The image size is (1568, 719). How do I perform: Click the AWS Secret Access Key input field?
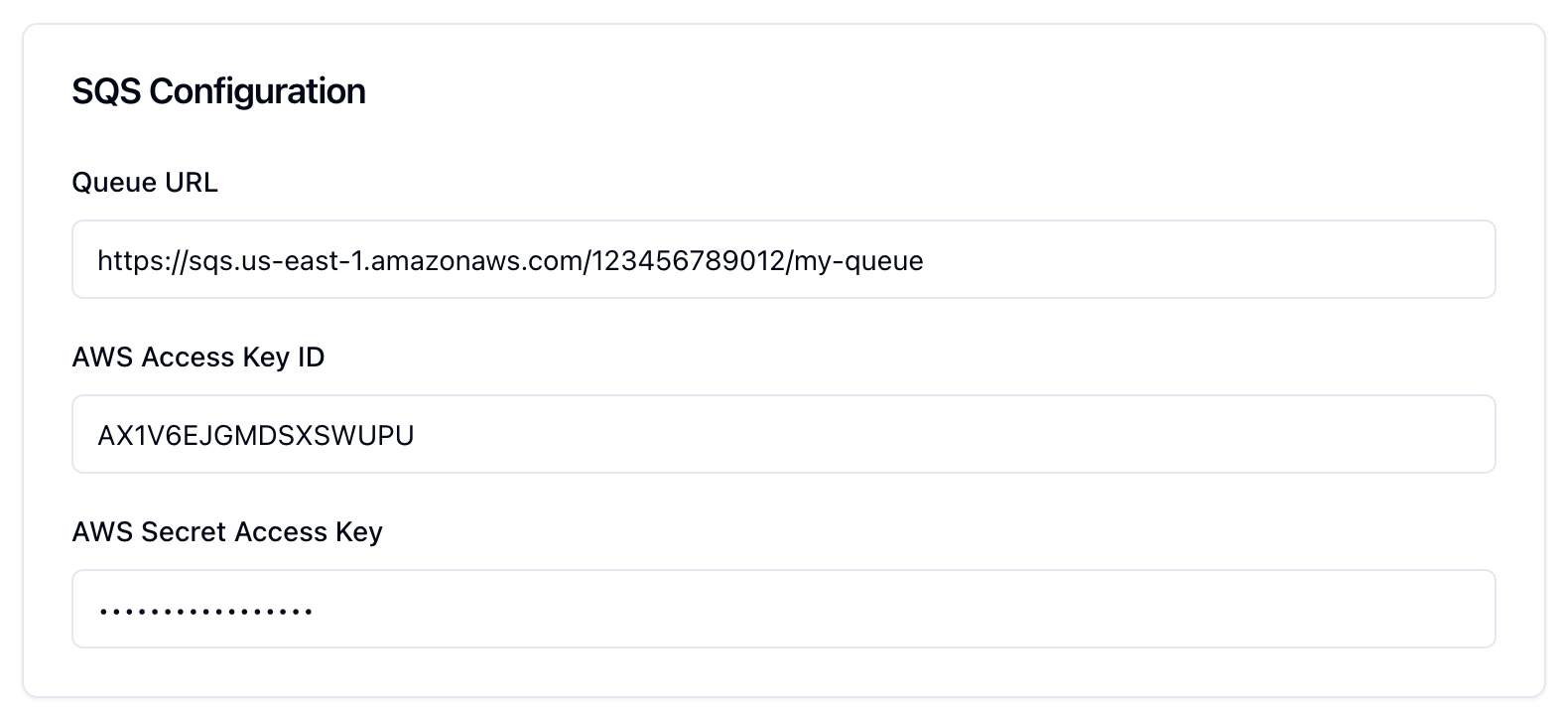tap(783, 609)
